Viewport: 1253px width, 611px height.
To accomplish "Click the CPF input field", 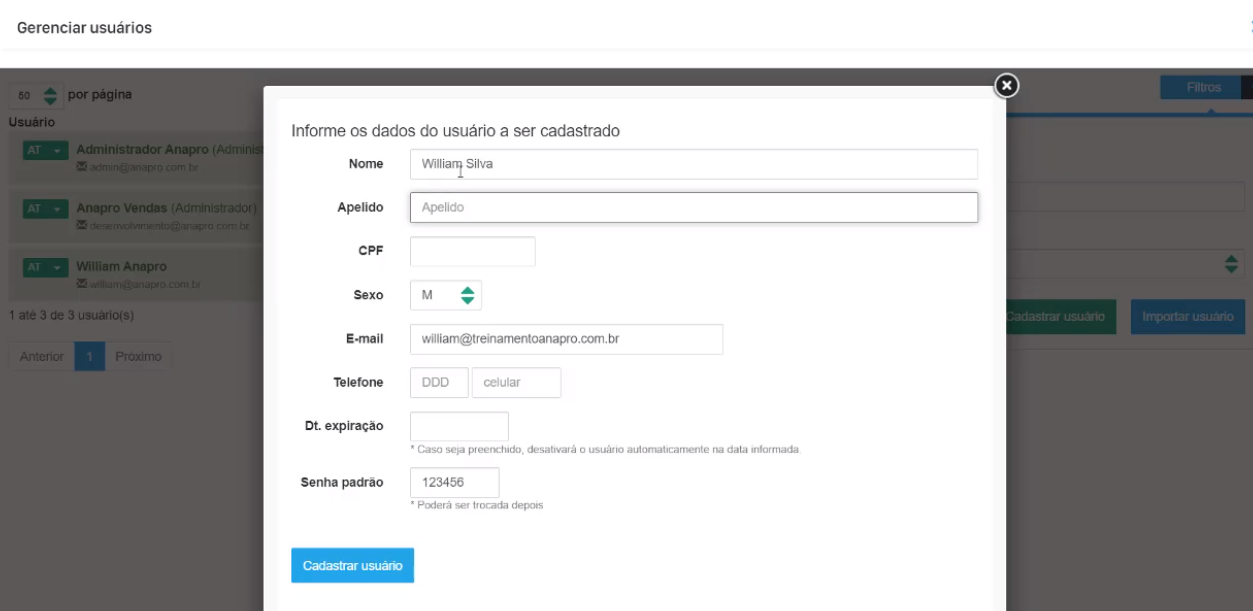I will click(x=472, y=251).
